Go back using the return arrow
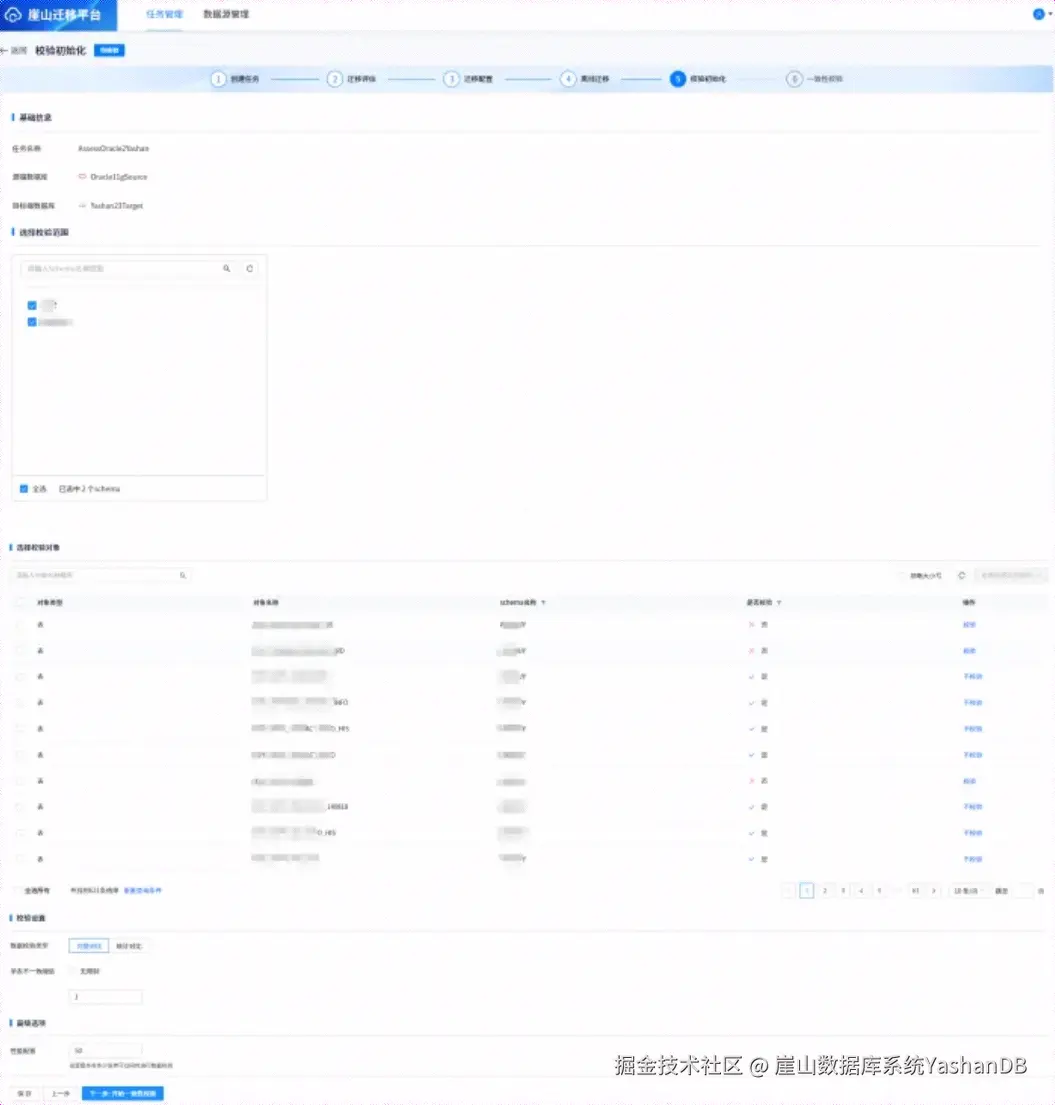The width and height of the screenshot is (1055, 1105). (x=5, y=50)
